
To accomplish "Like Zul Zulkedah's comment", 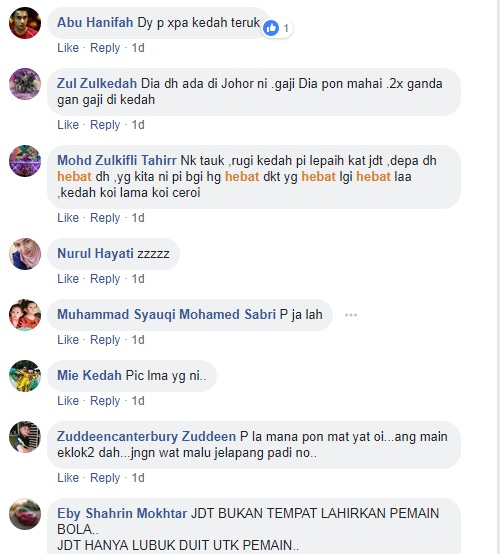I will pyautogui.click(x=68, y=125).
